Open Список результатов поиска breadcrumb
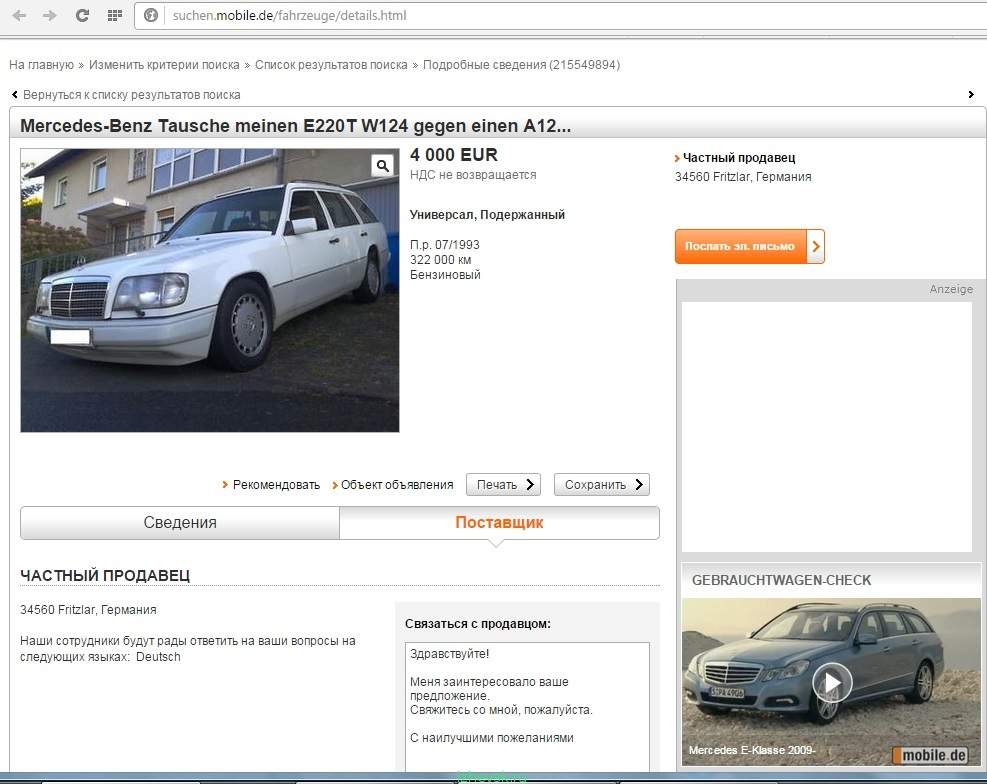Screen dimensions: 987x784 [331, 65]
